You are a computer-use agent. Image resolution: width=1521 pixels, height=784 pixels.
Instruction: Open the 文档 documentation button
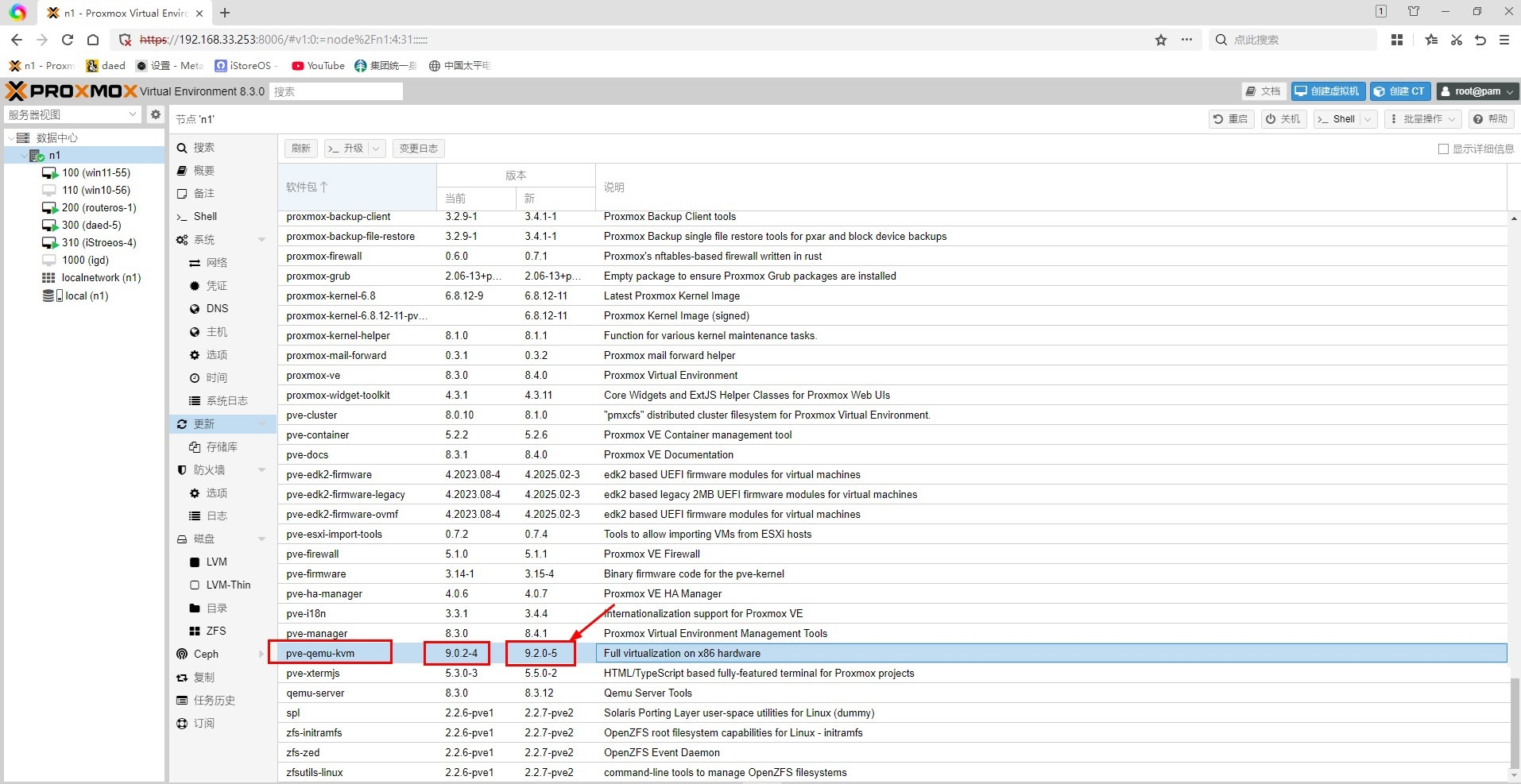coord(1264,91)
